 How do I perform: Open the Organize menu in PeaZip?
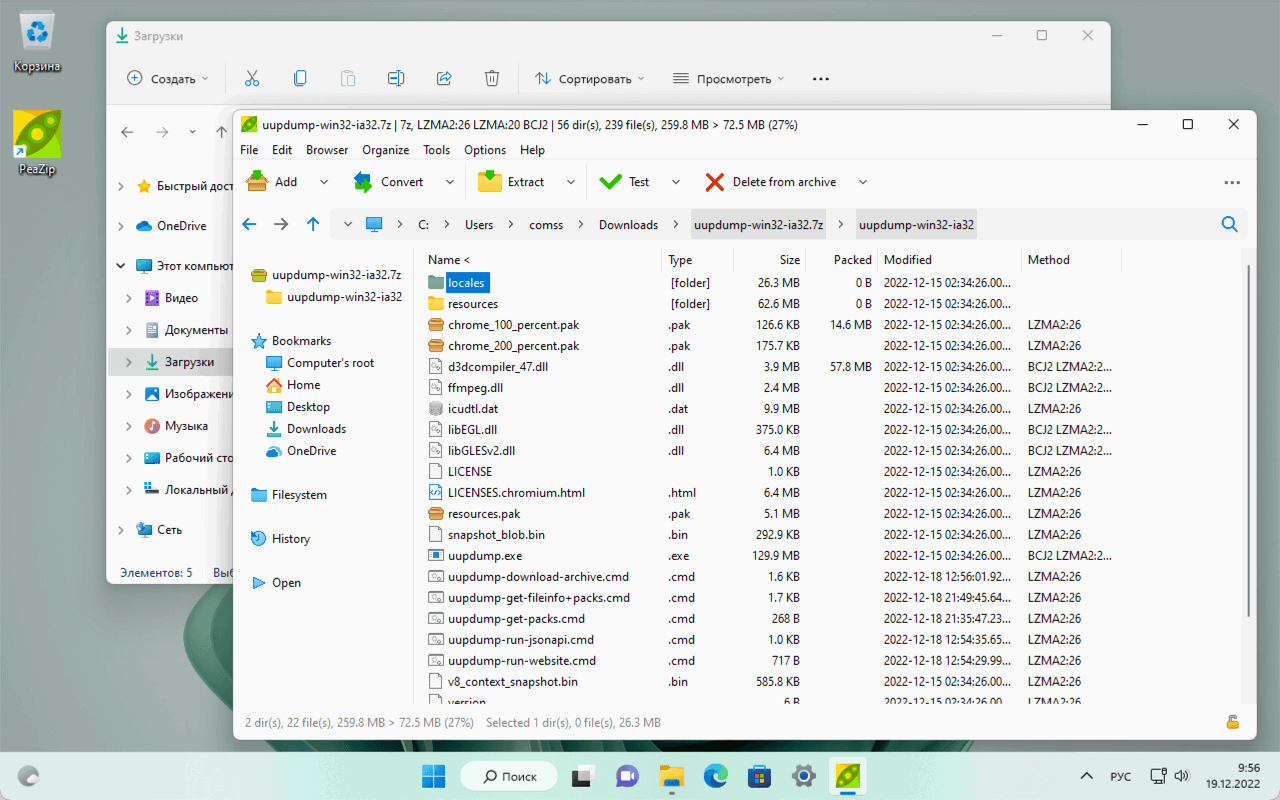pos(385,150)
